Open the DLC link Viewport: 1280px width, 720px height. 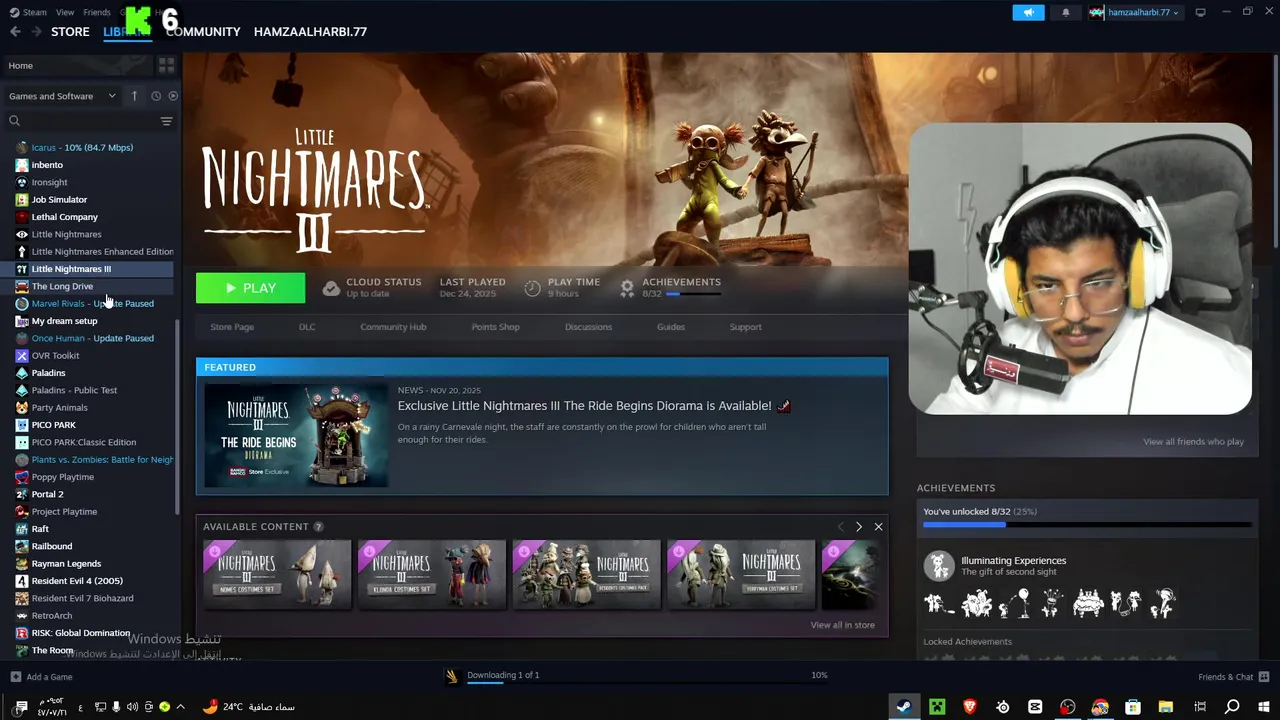(307, 327)
